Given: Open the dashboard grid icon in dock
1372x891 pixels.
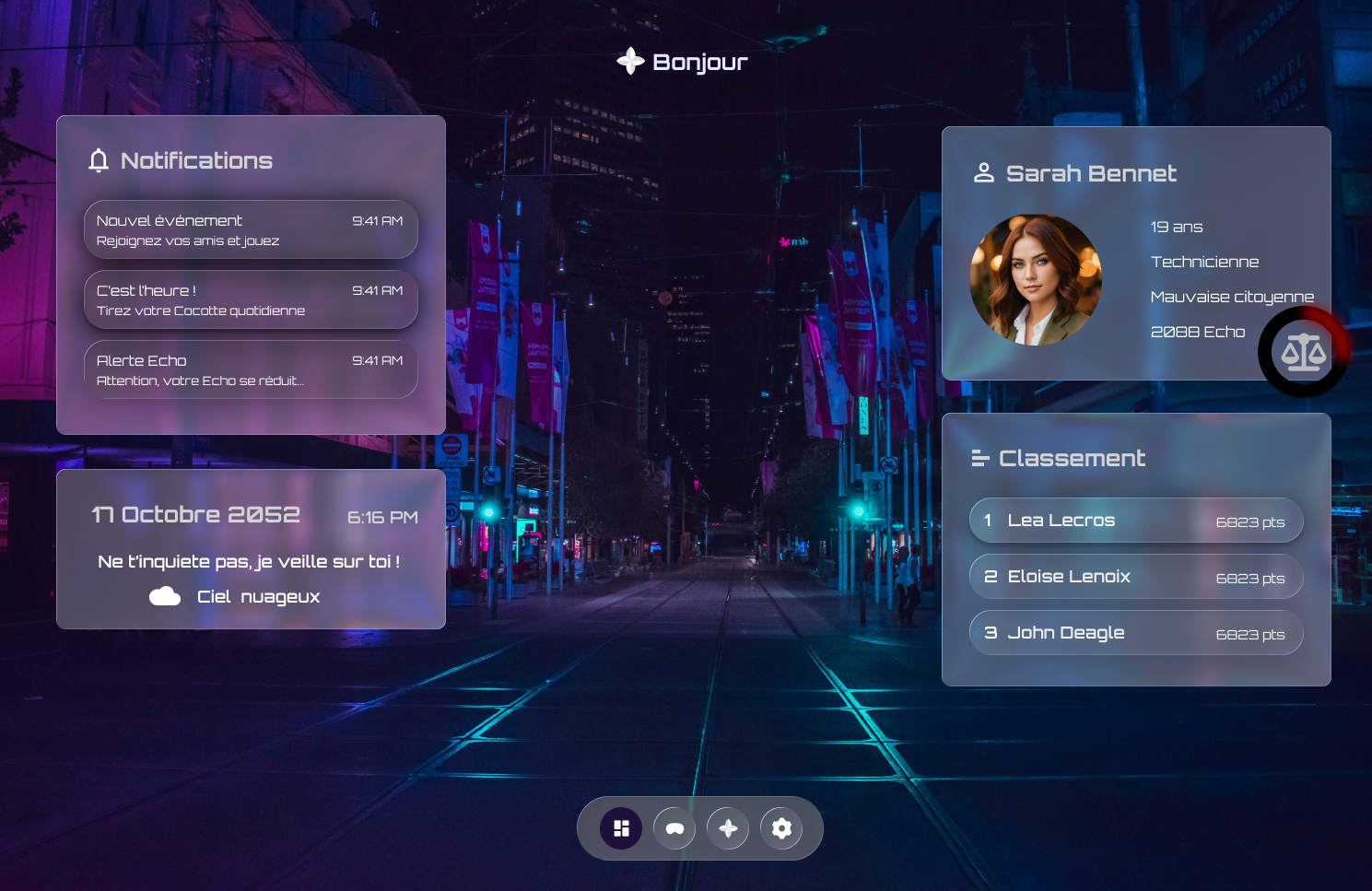Looking at the screenshot, I should coord(621,828).
